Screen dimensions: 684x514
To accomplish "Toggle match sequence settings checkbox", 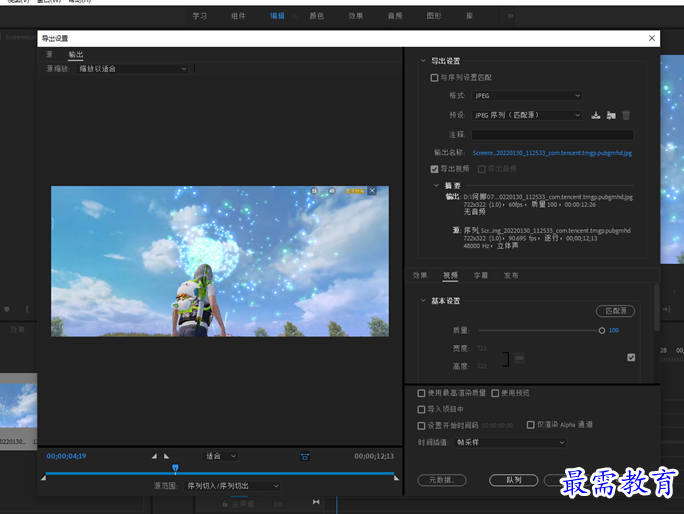I will tap(434, 78).
